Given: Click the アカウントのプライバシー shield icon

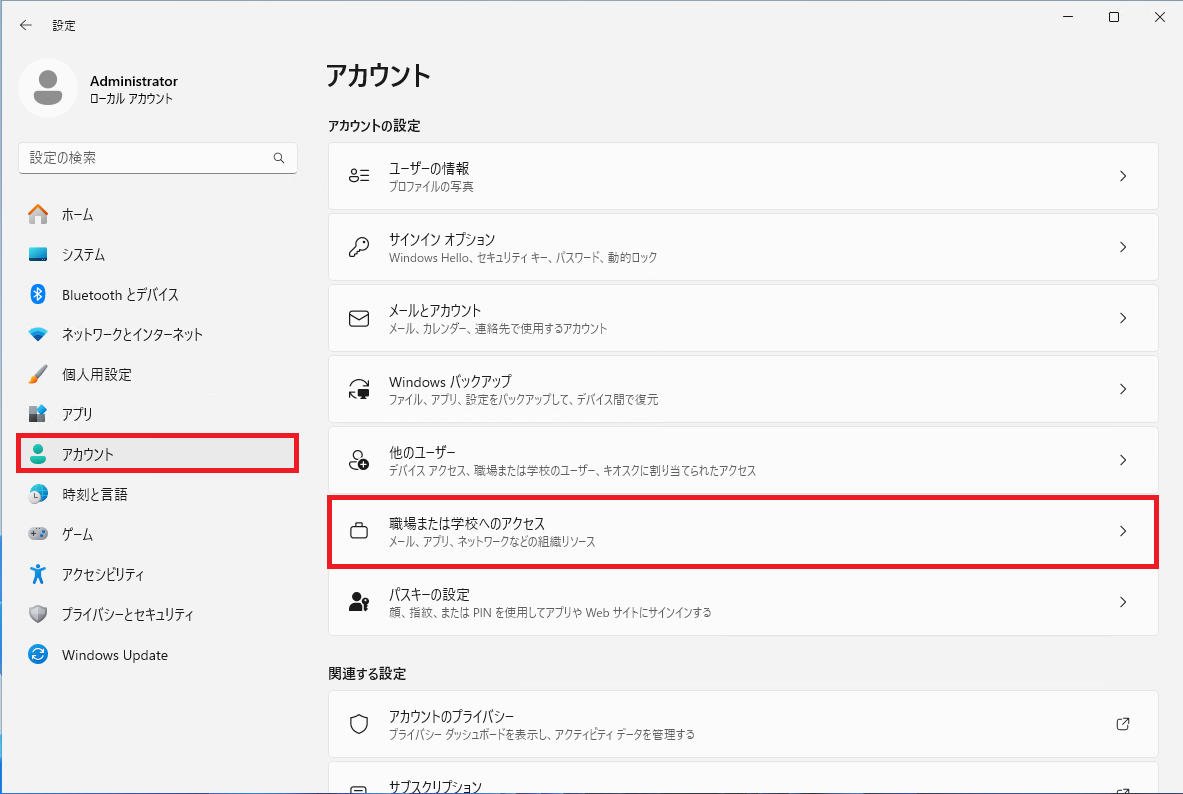Looking at the screenshot, I should [359, 724].
